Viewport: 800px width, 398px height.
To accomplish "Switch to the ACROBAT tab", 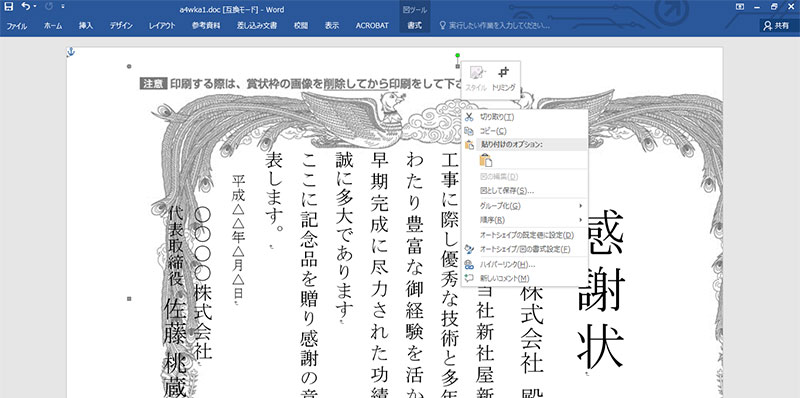I will pos(372,26).
